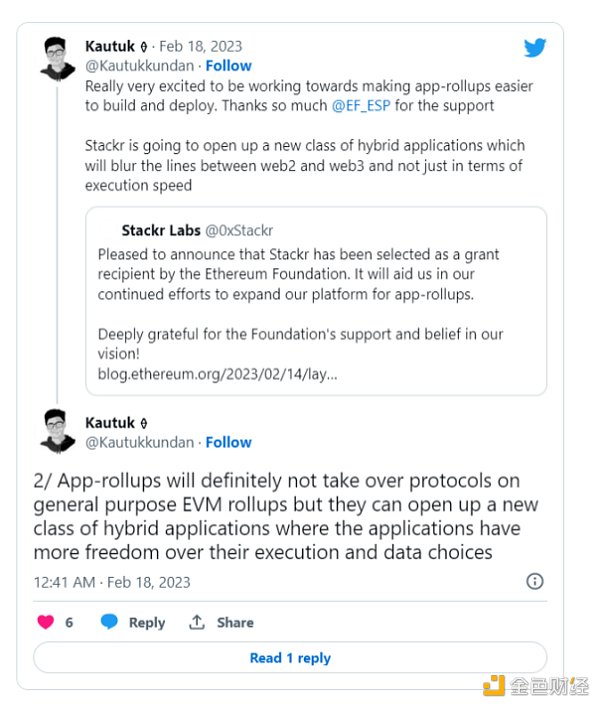Viewport: 600px width, 707px height.
Task: Open the blog.ethereum.org link
Action: [218, 374]
